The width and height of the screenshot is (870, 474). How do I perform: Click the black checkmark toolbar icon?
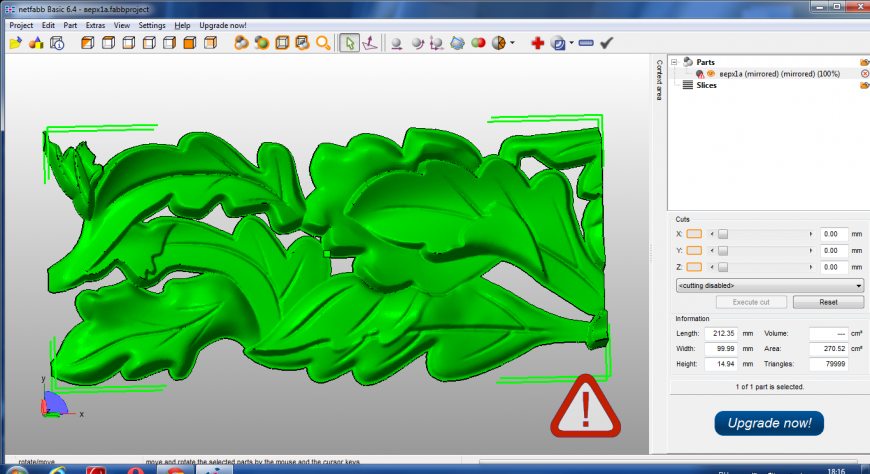[x=606, y=43]
